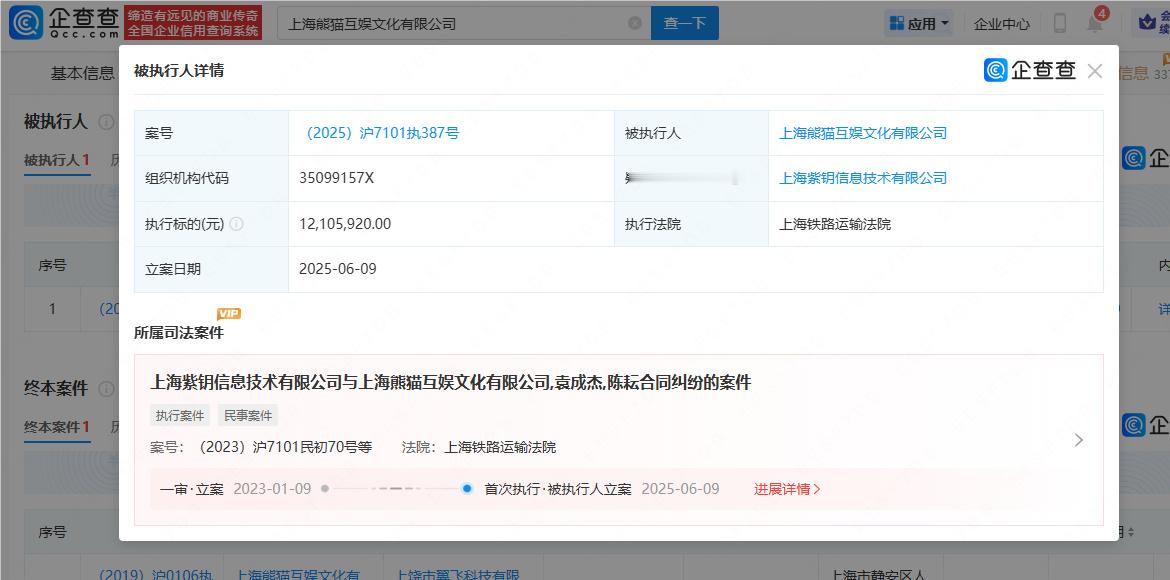Open the judicial case card title
1170x580 pixels.
451,383
